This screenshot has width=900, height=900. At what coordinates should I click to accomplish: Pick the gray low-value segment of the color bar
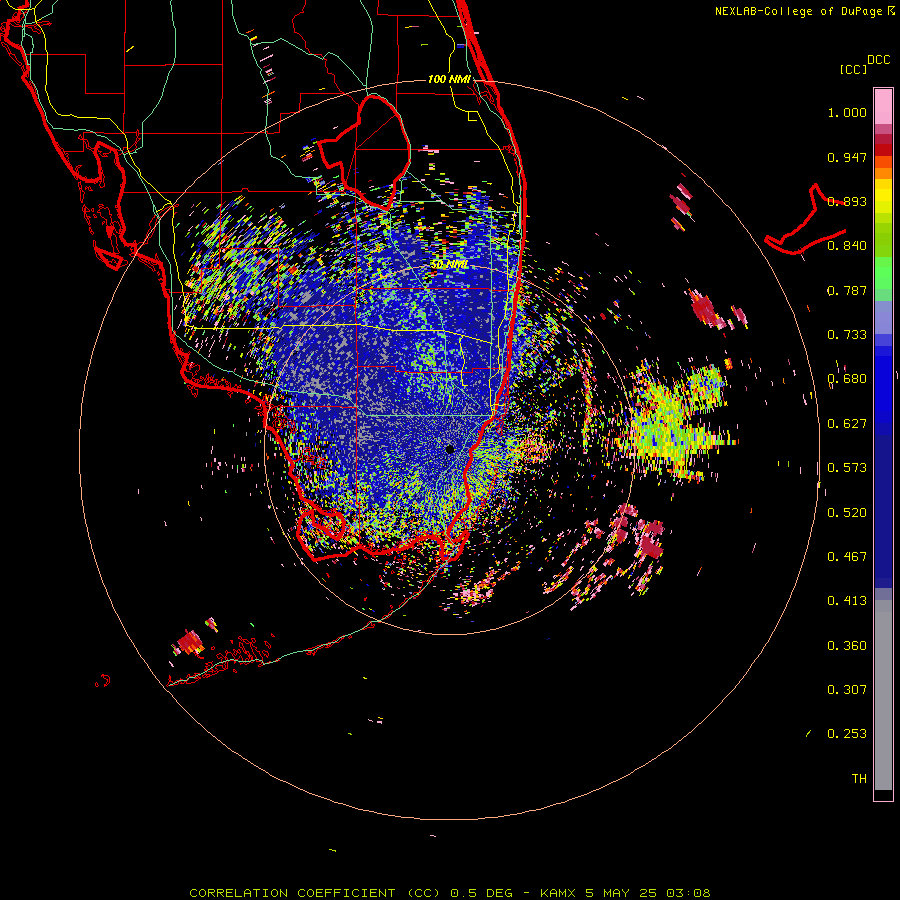883,695
